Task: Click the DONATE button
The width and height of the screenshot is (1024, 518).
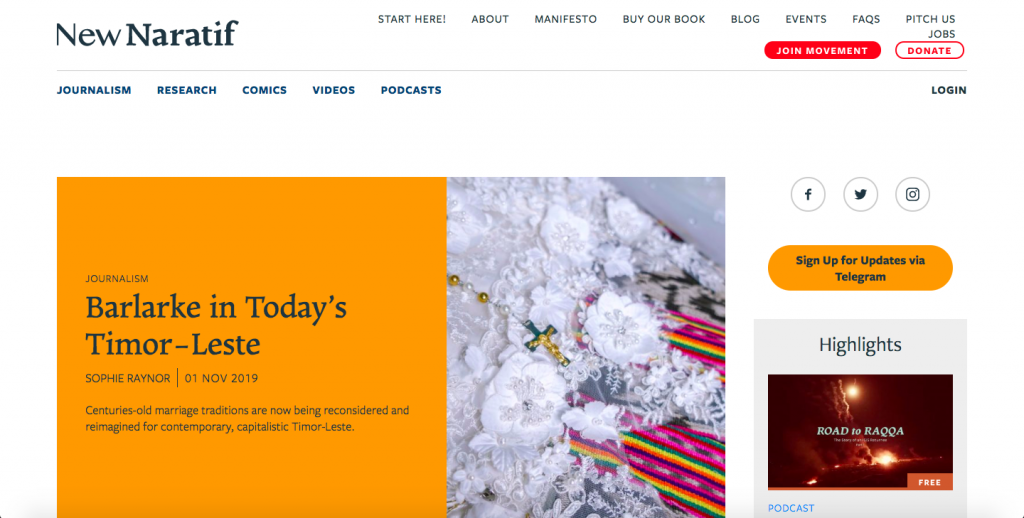Action: point(929,50)
